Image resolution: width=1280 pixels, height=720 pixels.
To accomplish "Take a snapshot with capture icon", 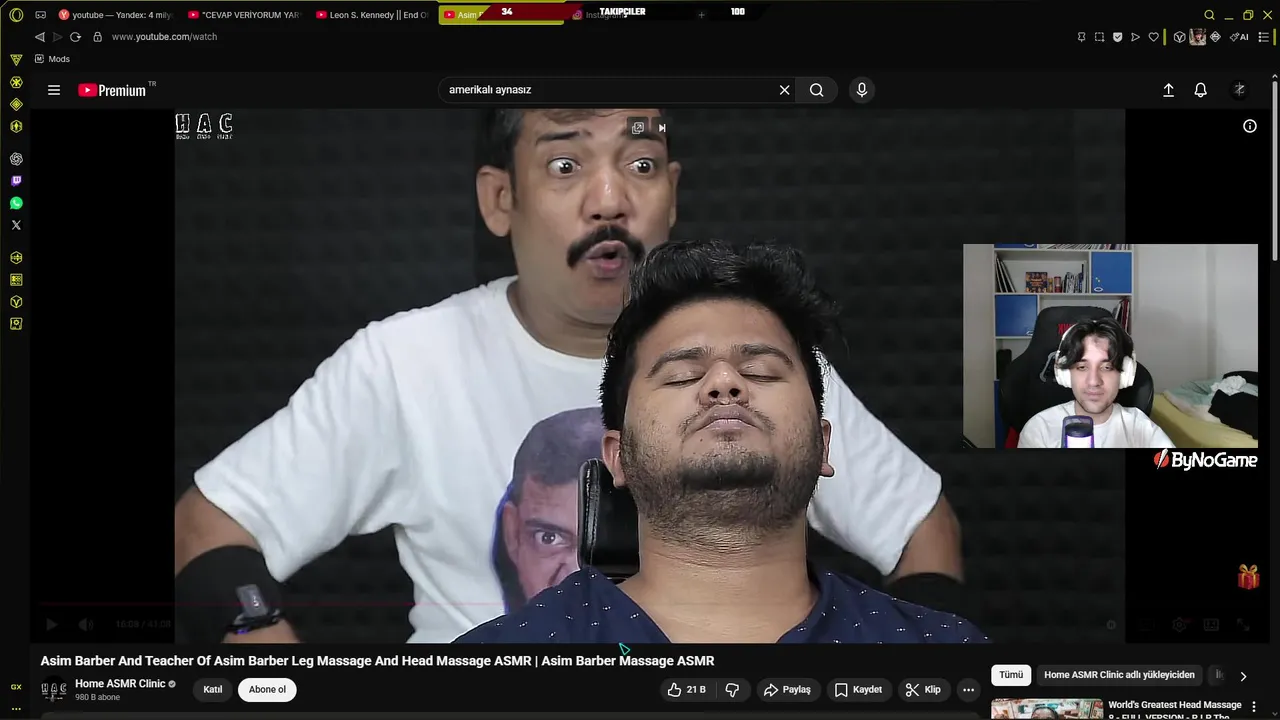I will coord(1099,37).
